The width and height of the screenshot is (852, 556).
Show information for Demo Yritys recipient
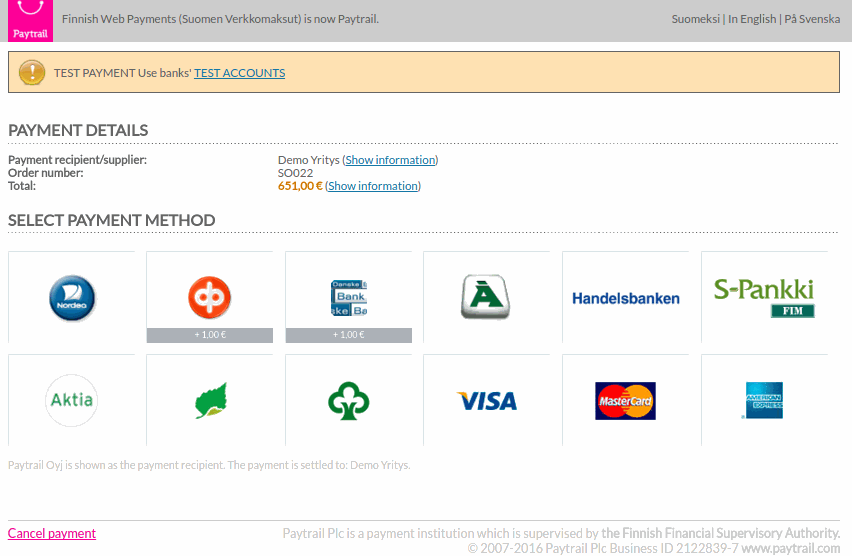(391, 160)
